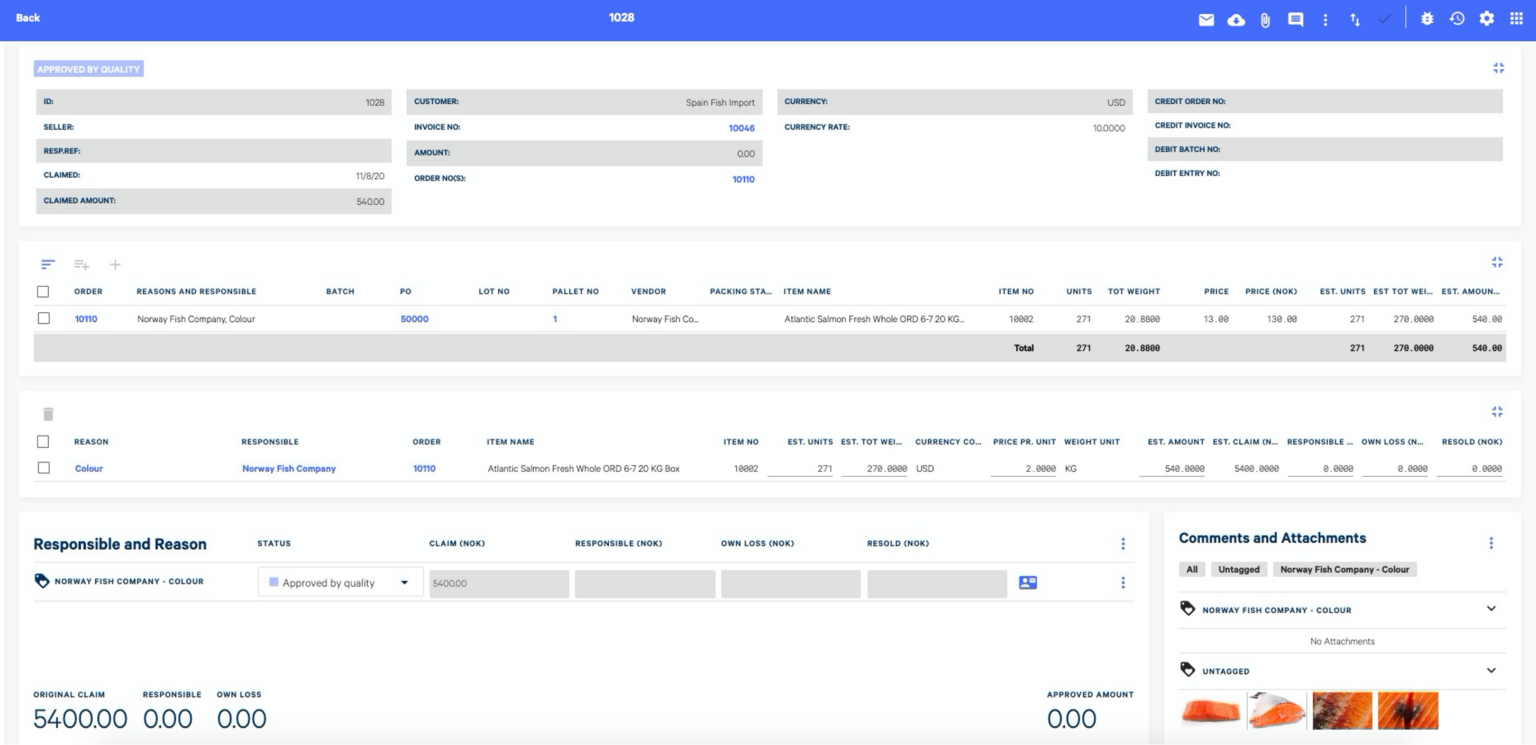Open attachments via the paperclip icon
Image resolution: width=1536 pixels, height=745 pixels.
(x=1265, y=19)
